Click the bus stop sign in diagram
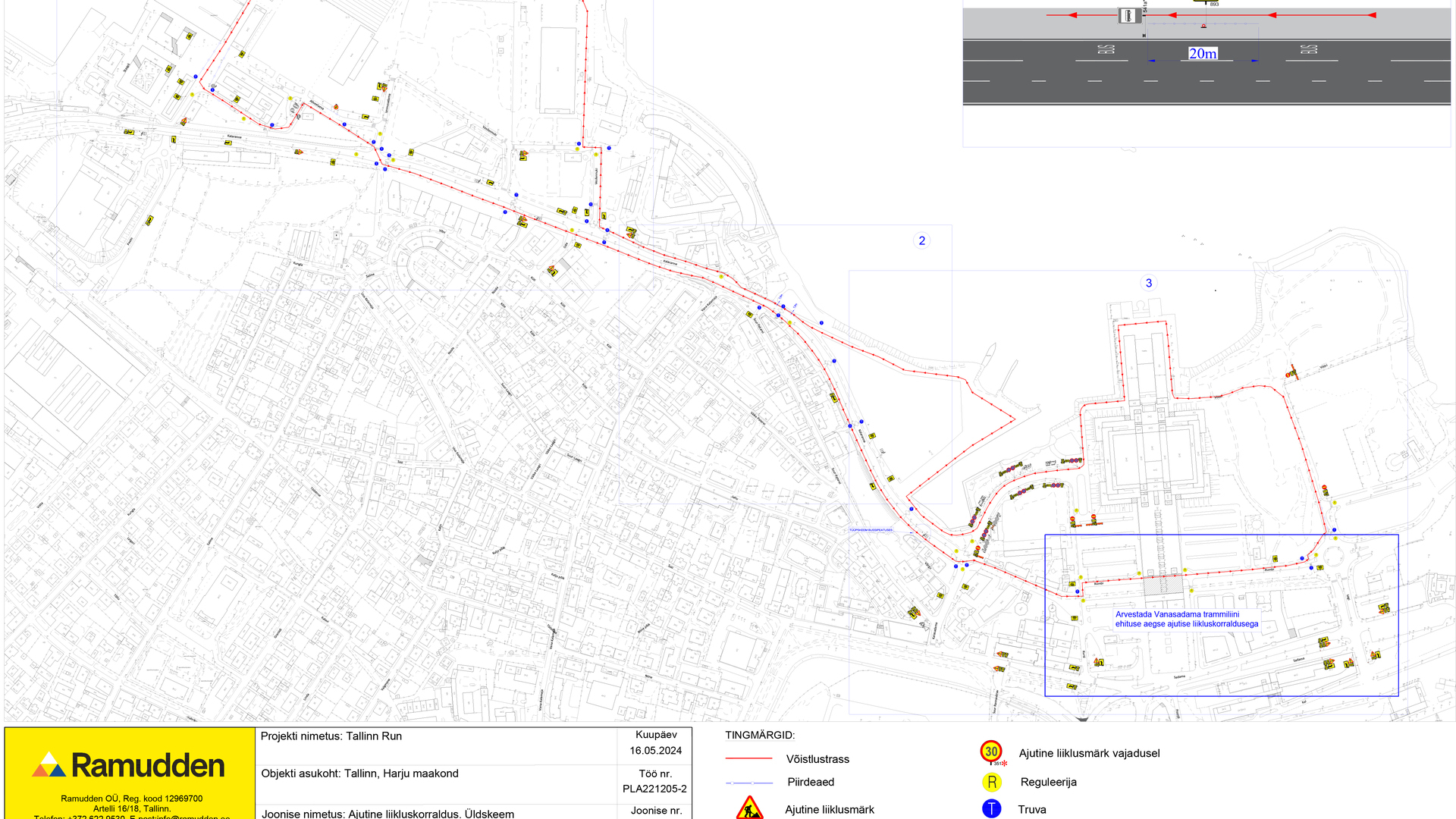Image resolution: width=1456 pixels, height=819 pixels. [x=1129, y=15]
